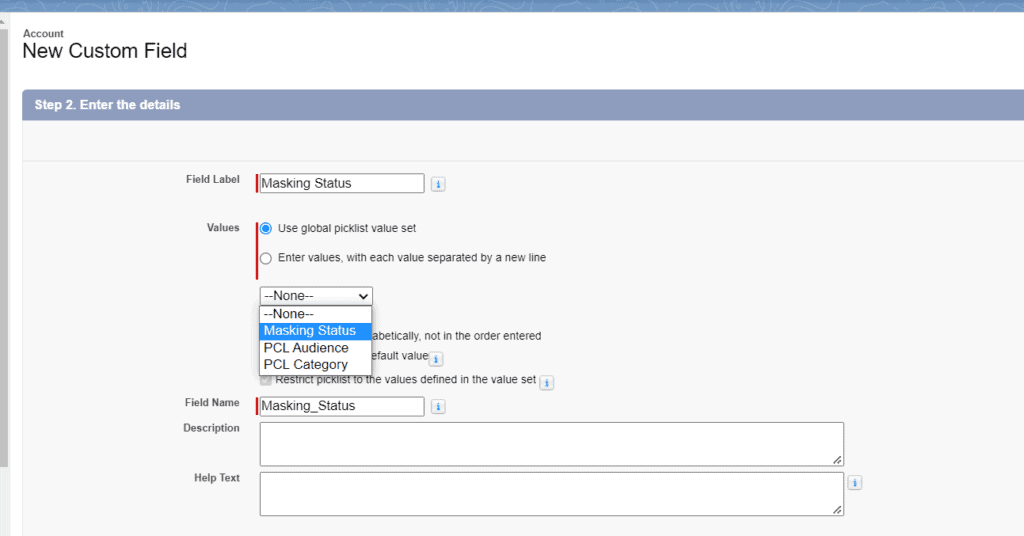1024x536 pixels.
Task: Collapse the global value set dropdown
Action: point(316,296)
